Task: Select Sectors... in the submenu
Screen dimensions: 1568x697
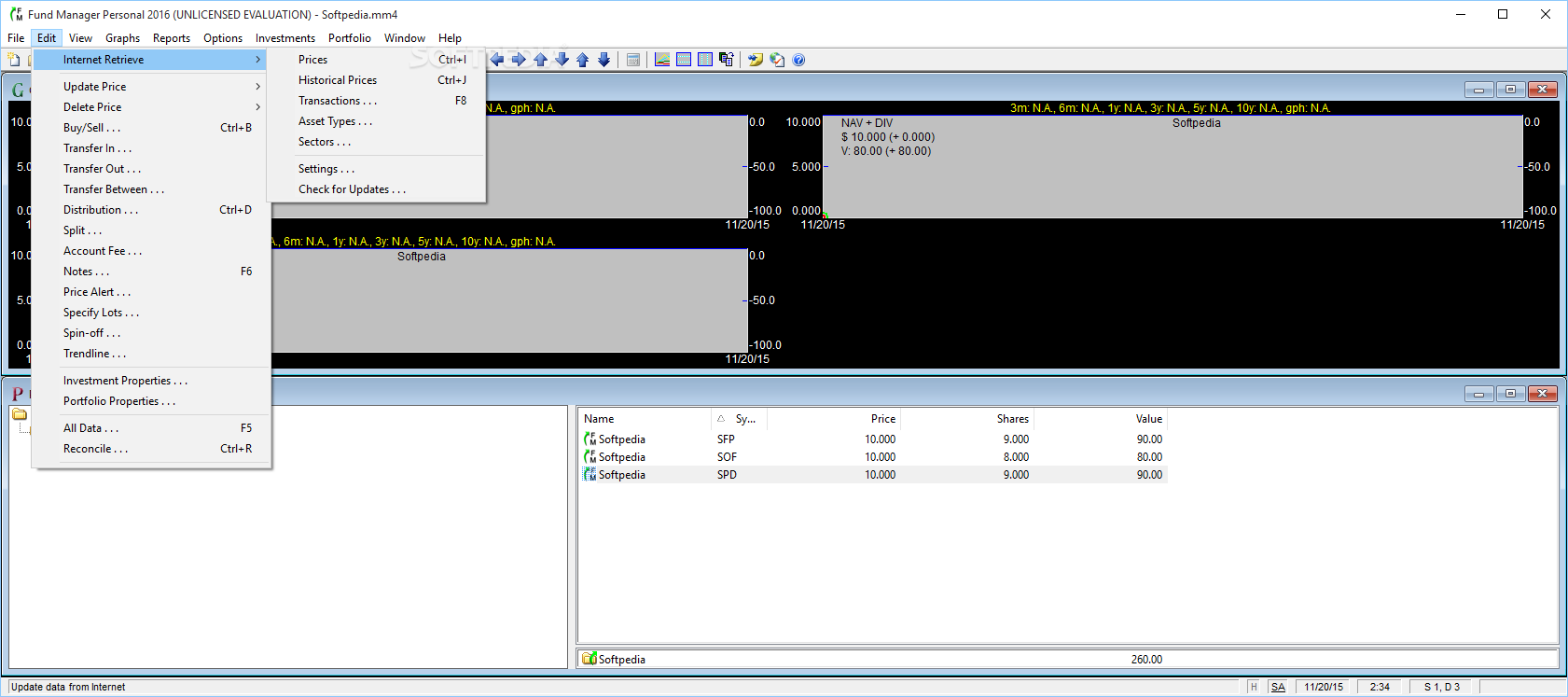Action: tap(377, 142)
